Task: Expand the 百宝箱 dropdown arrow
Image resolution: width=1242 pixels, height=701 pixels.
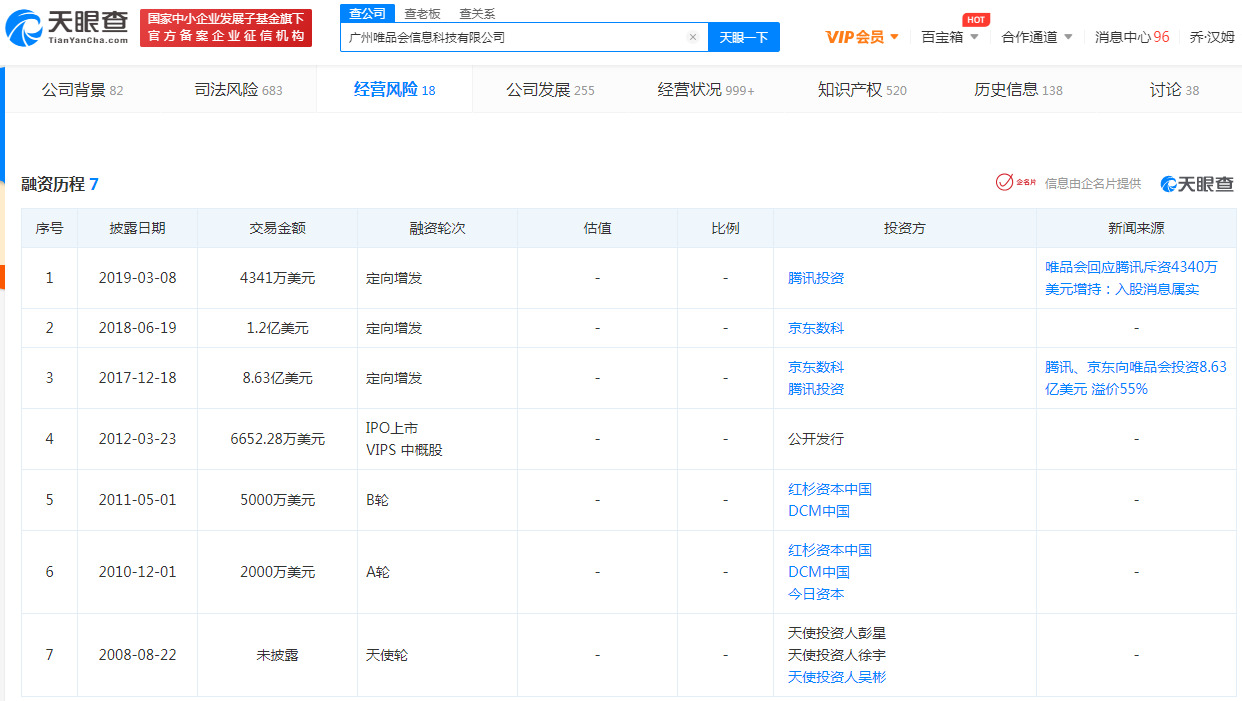Action: point(974,37)
